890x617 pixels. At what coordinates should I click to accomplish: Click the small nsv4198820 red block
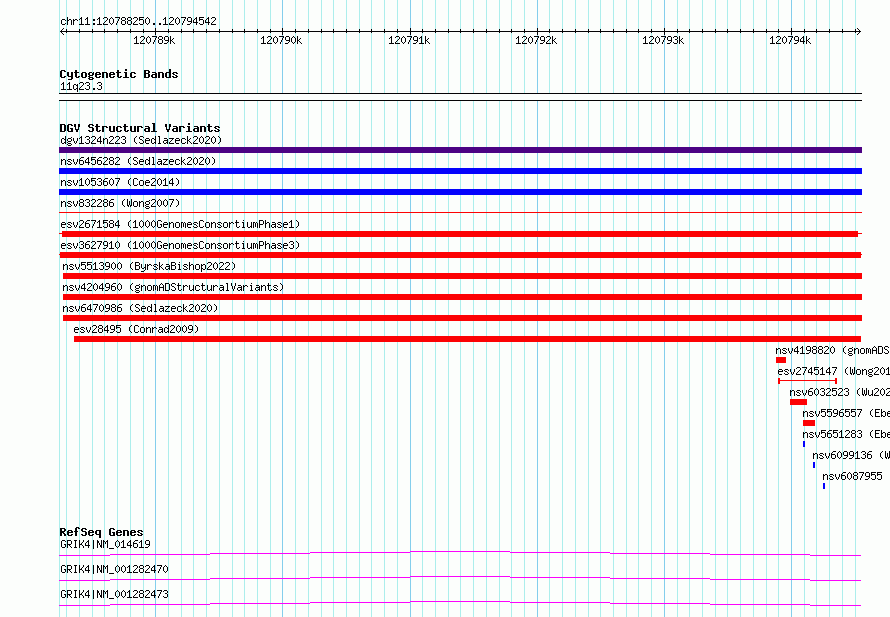tap(781, 360)
